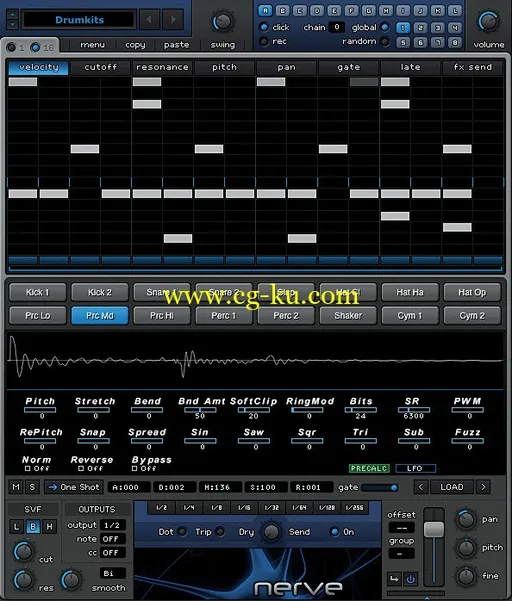The image size is (512, 601).
Task: Select the Kick 1 pad
Action: [x=38, y=292]
